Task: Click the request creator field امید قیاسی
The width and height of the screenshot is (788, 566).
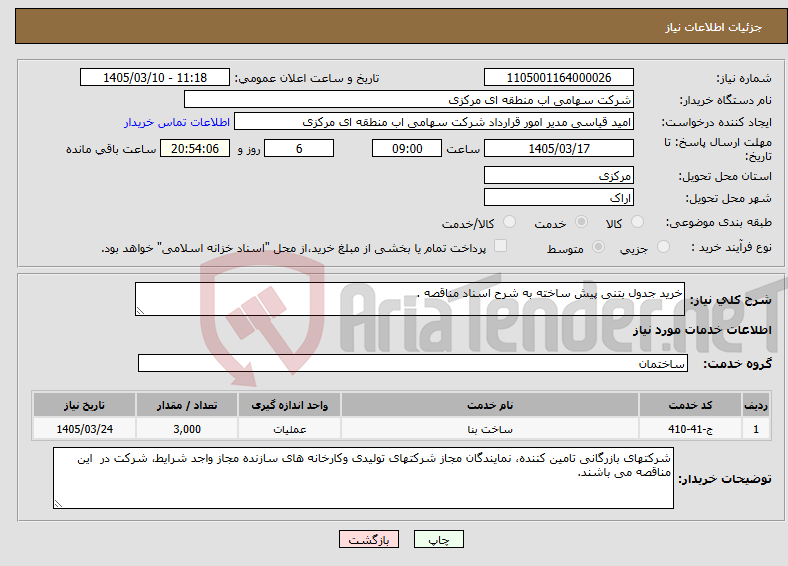Action: [434, 122]
